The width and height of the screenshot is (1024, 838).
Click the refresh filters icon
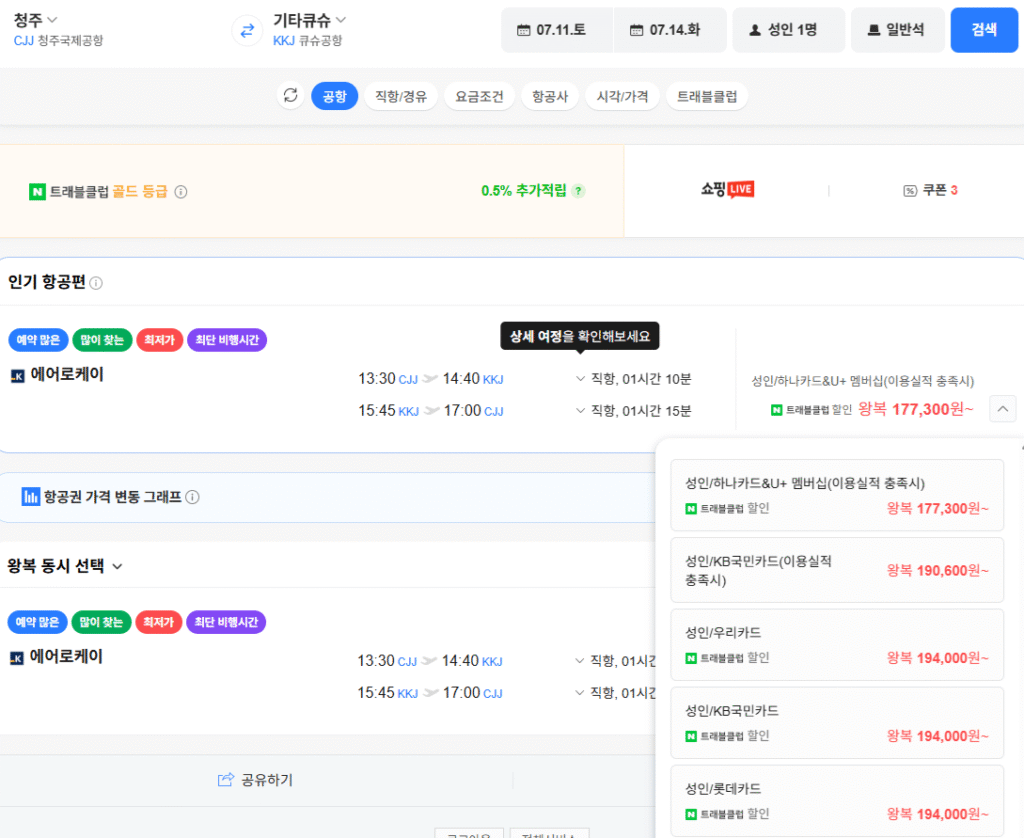click(291, 95)
